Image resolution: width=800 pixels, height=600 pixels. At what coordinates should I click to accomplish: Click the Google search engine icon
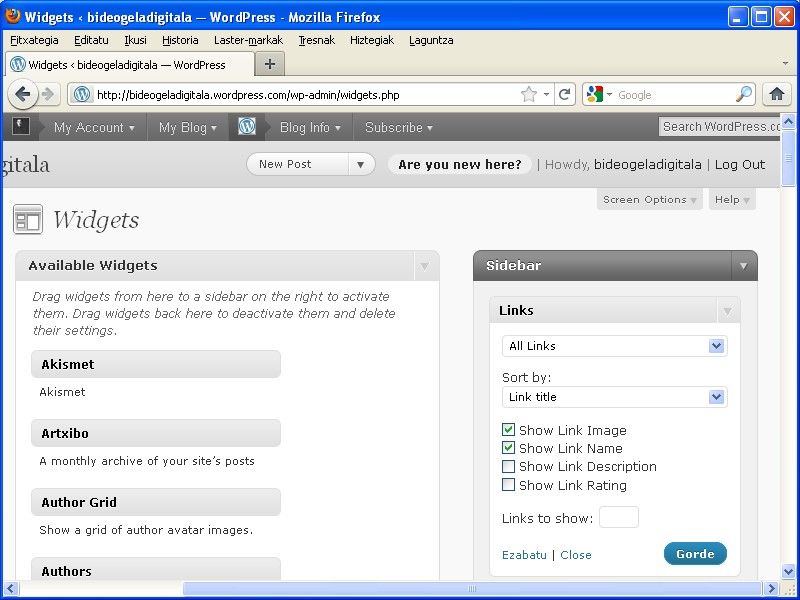point(595,94)
